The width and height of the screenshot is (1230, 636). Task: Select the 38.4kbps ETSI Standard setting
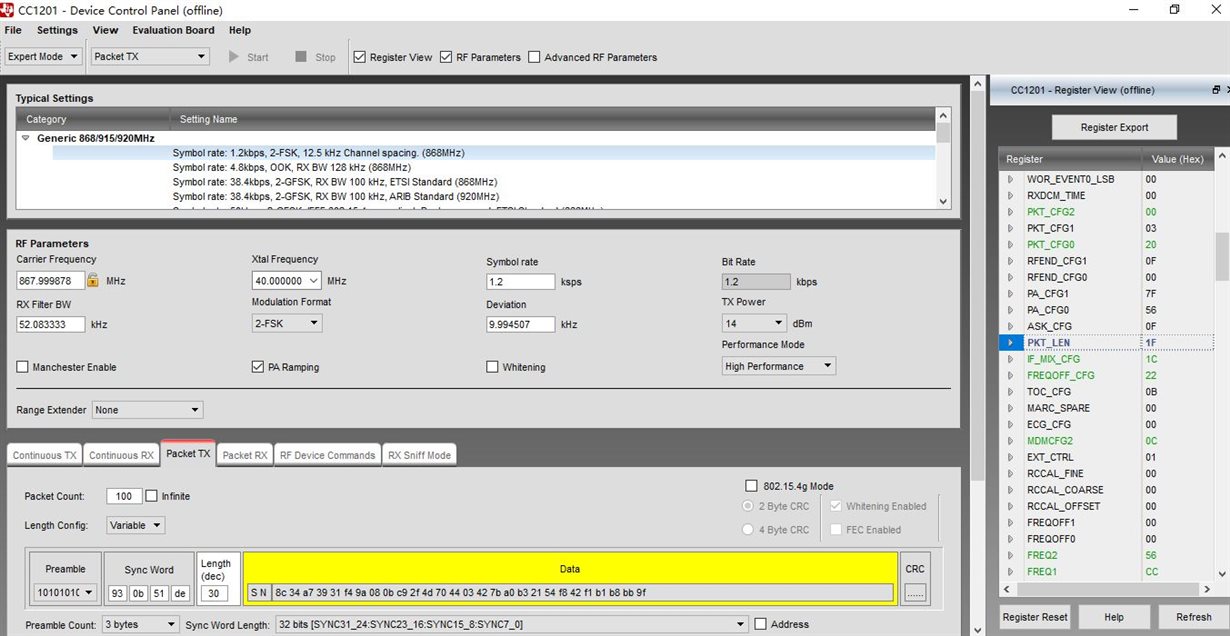click(x=335, y=182)
